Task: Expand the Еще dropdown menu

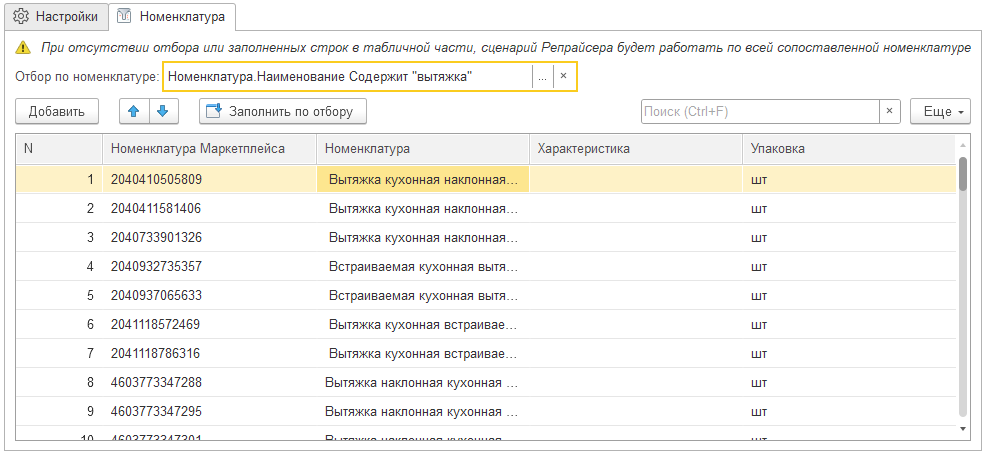Action: tap(940, 111)
